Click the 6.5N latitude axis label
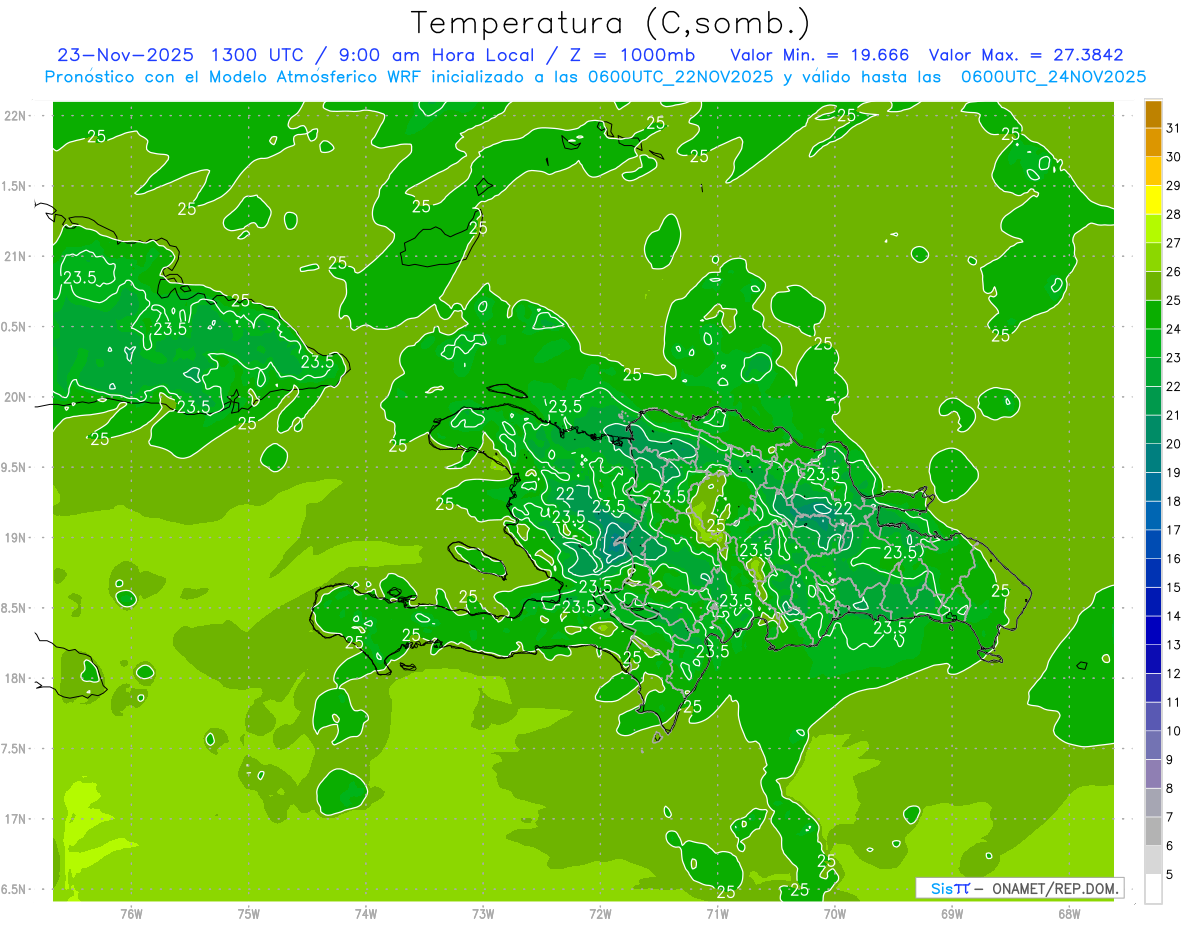The width and height of the screenshot is (1200, 927). (15, 889)
